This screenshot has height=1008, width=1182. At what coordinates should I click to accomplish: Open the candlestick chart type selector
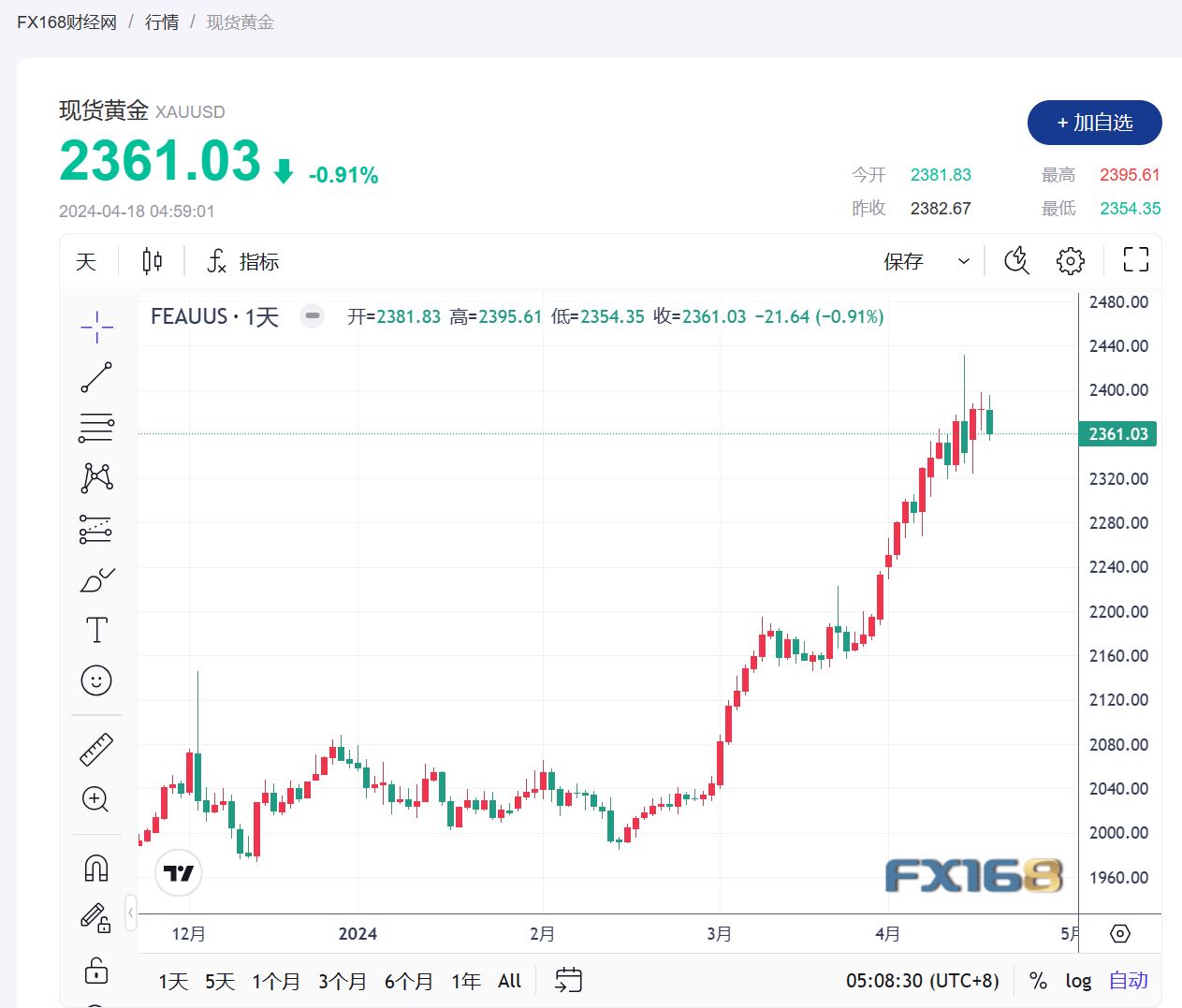(152, 261)
